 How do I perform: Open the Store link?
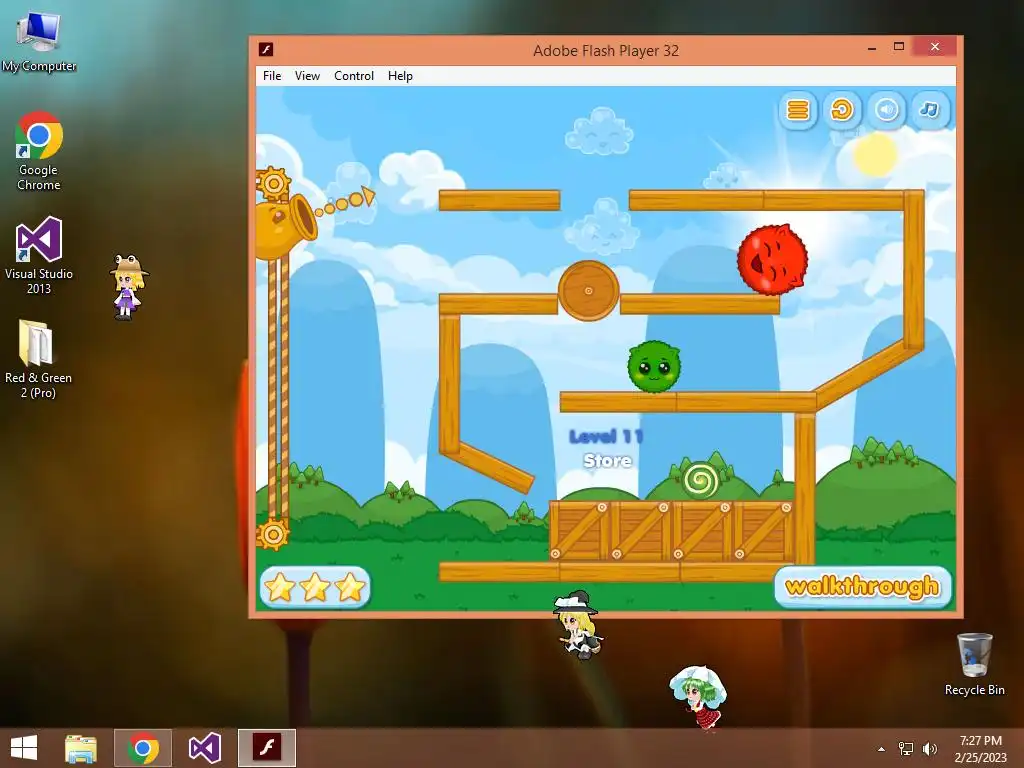(x=607, y=460)
